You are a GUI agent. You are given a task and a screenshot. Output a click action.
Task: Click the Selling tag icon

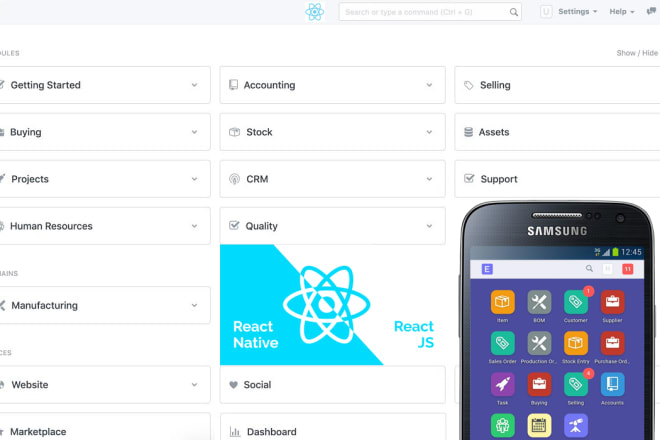coord(468,85)
